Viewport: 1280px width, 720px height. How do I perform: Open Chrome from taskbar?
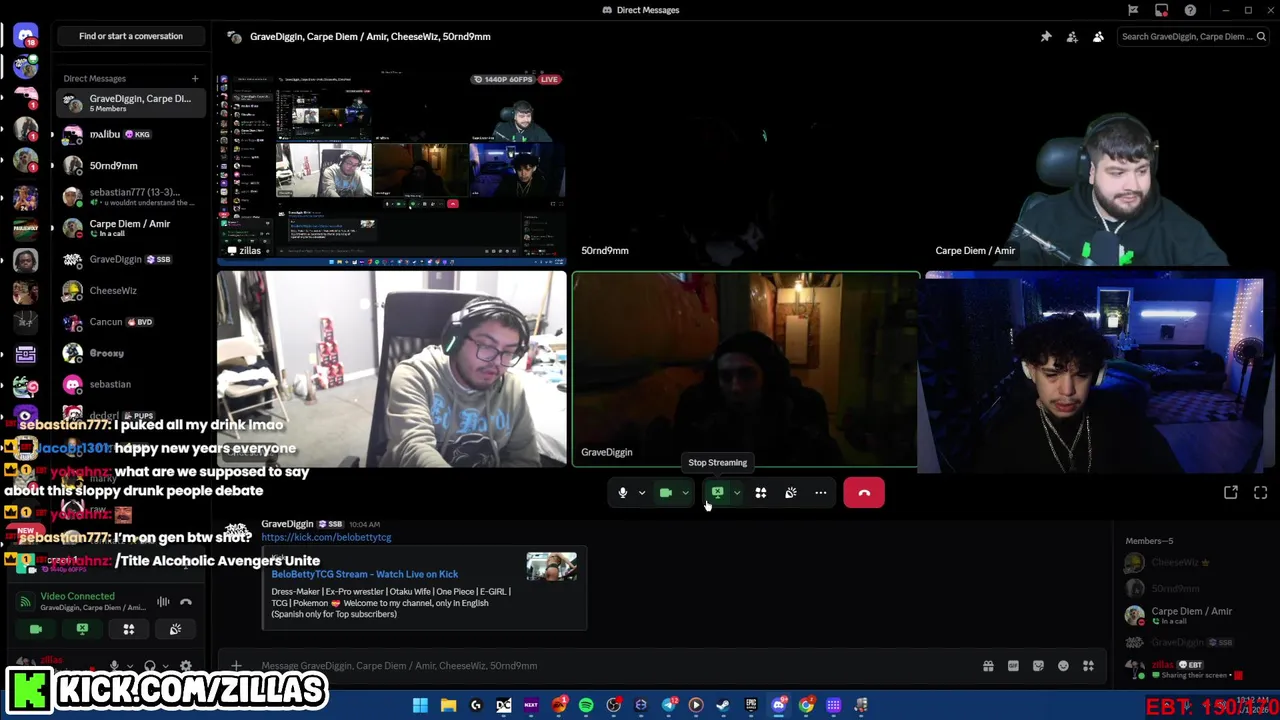tap(806, 705)
